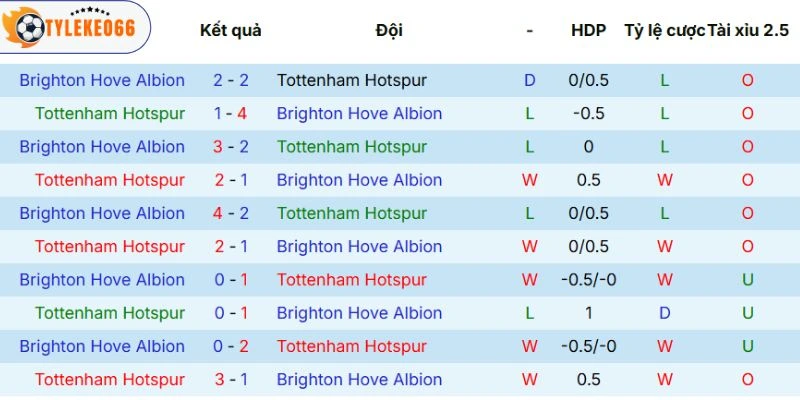
Task: Click Brighton Hove Albion in the 1 - 4 row
Action: (359, 113)
